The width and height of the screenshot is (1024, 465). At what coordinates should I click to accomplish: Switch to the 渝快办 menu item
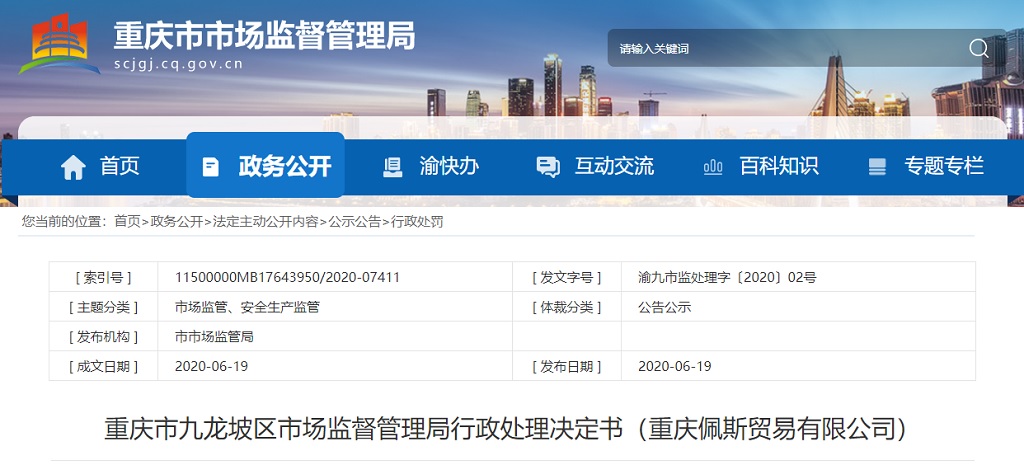tap(449, 166)
